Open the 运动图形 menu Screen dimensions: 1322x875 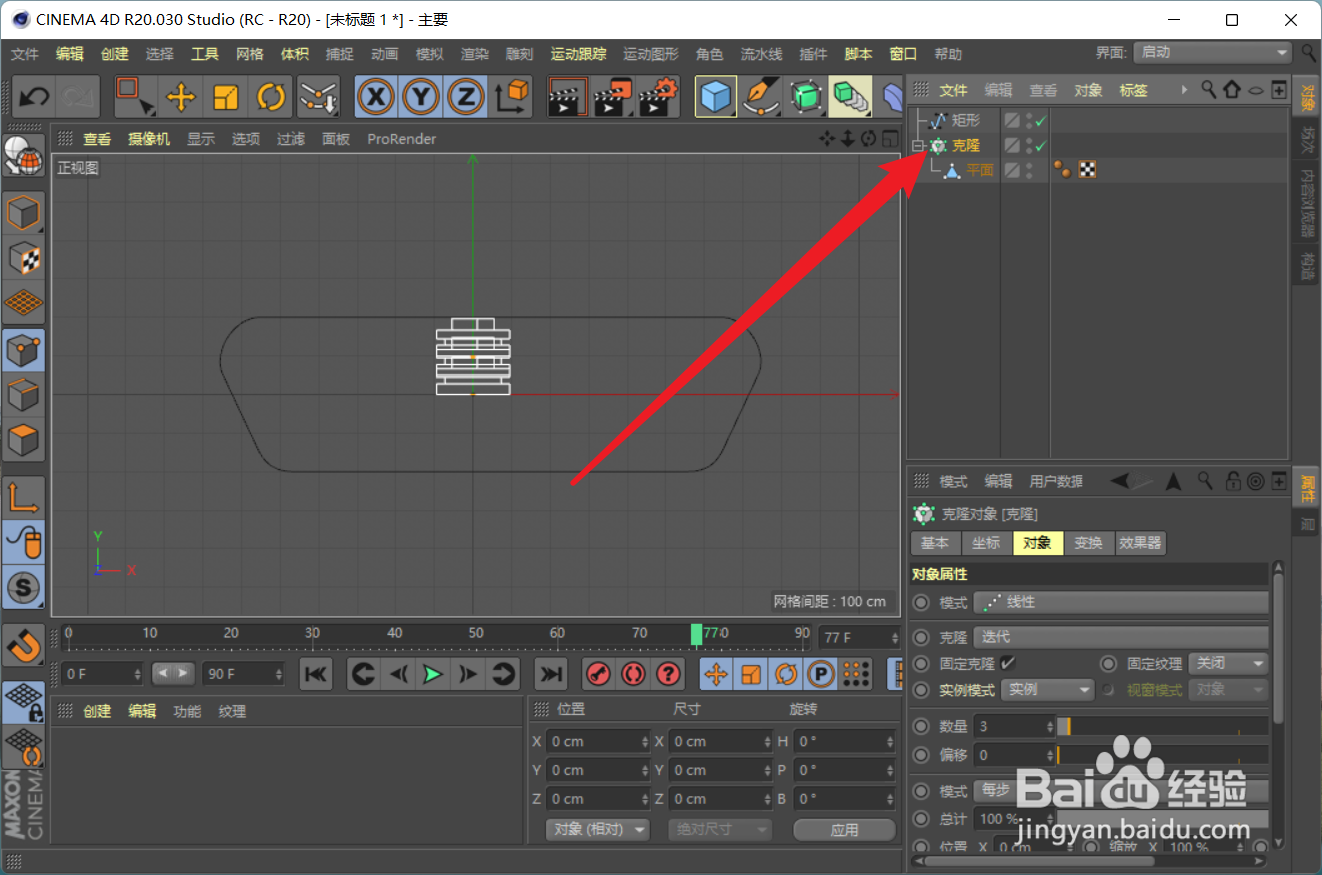[x=650, y=54]
